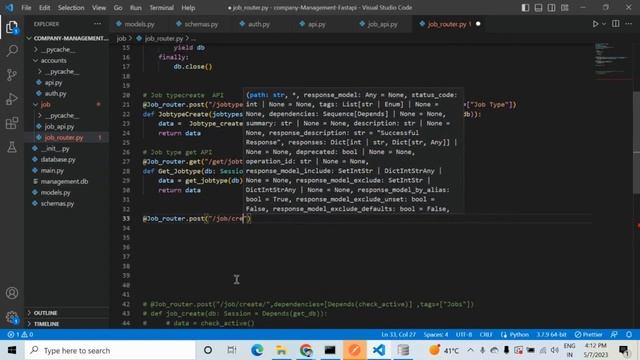
Task: Open Customize Layout icon in title bar
Action: pyautogui.click(x=564, y=7)
